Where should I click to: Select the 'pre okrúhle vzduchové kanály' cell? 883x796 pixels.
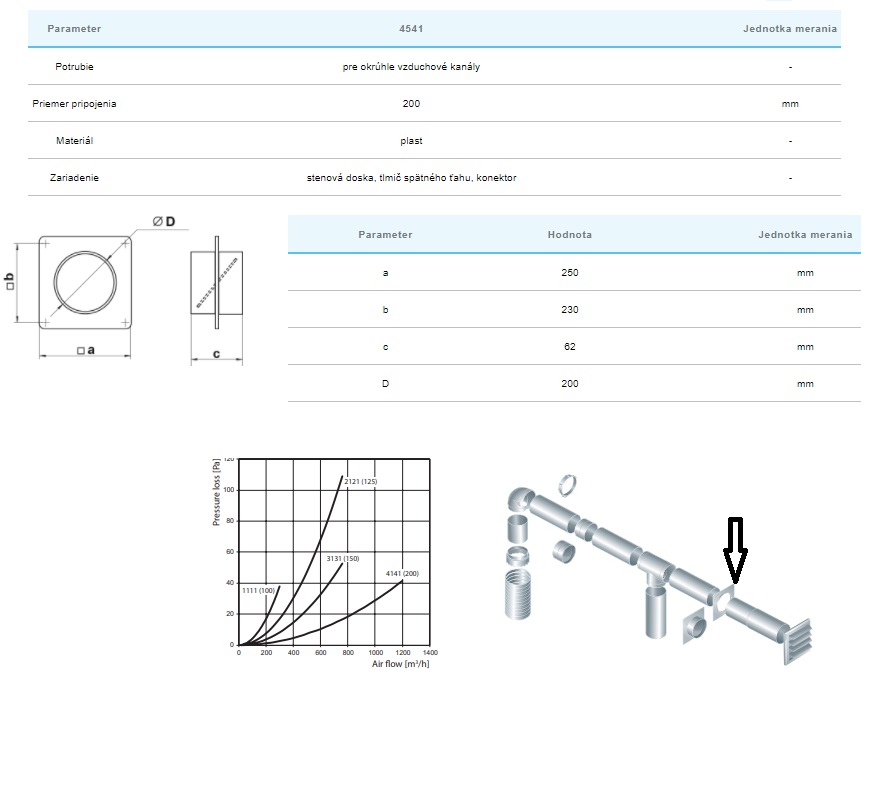tap(411, 67)
